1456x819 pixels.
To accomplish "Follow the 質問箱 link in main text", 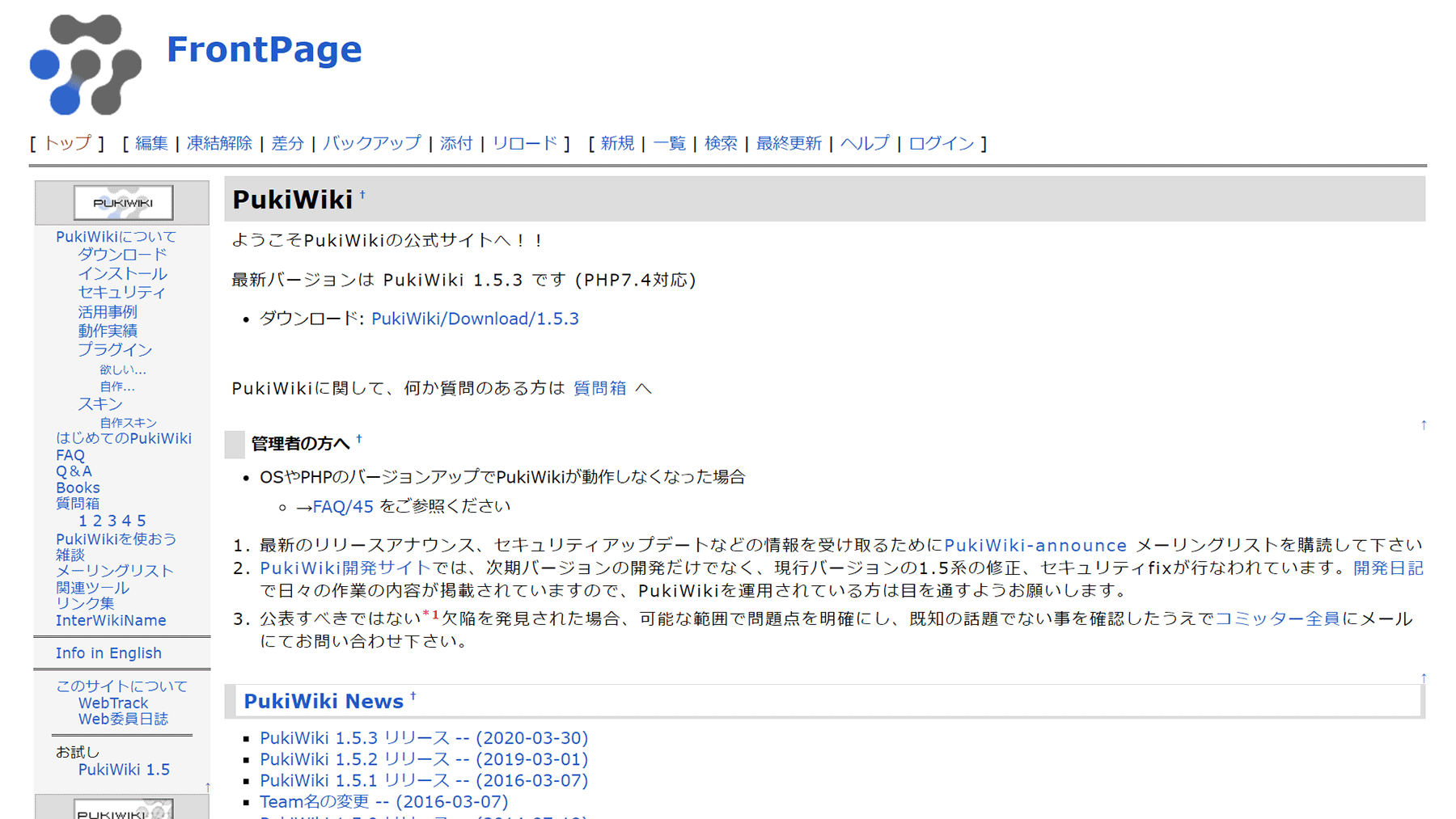I will (x=599, y=388).
